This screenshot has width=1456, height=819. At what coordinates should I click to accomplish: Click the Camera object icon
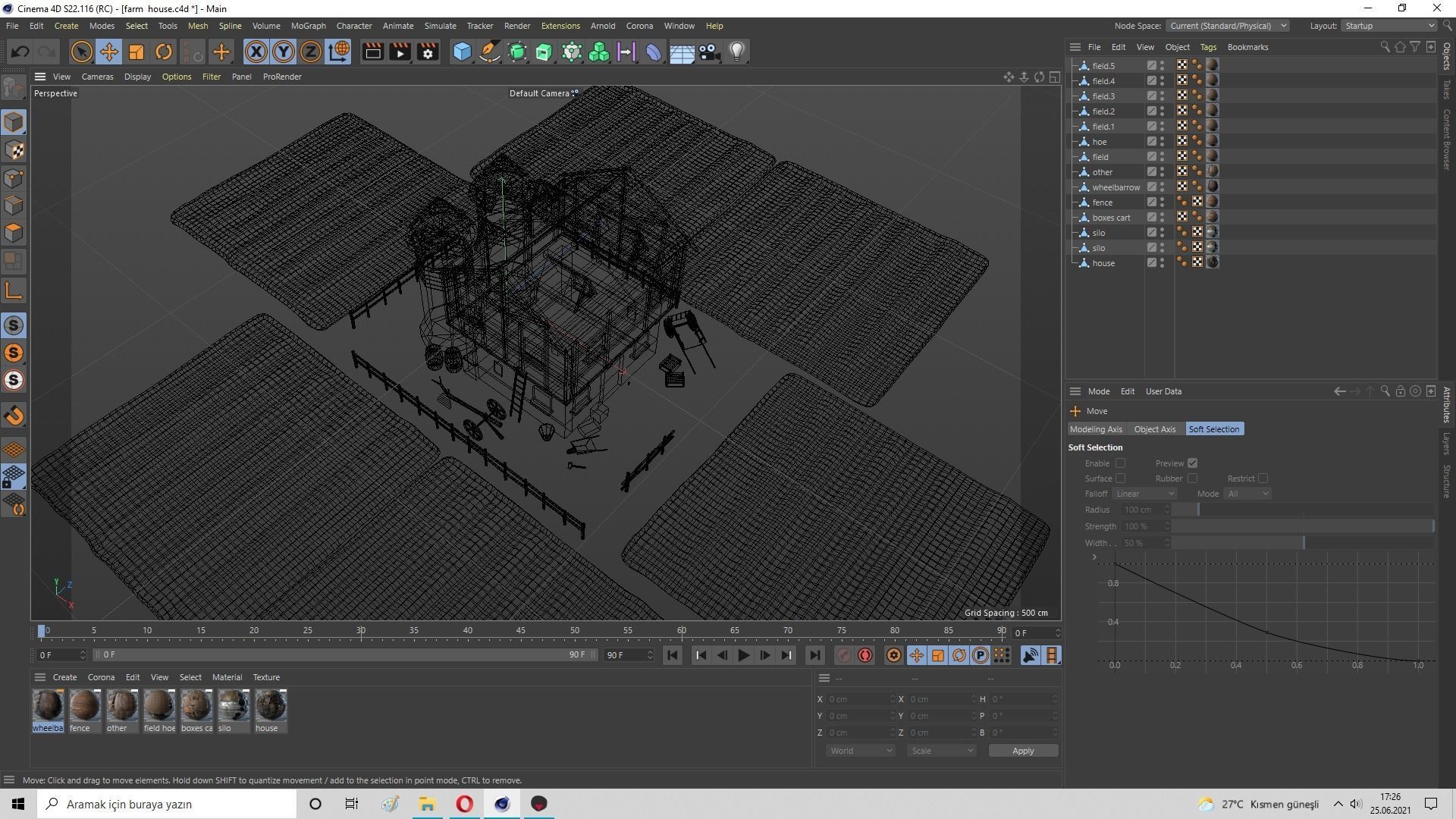pyautogui.click(x=710, y=52)
